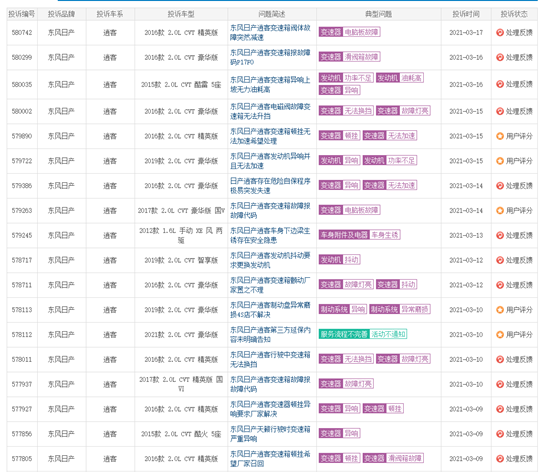Select the 处理反馈 icon for complaint 580035
554x472 pixels.
pyautogui.click(x=500, y=84)
